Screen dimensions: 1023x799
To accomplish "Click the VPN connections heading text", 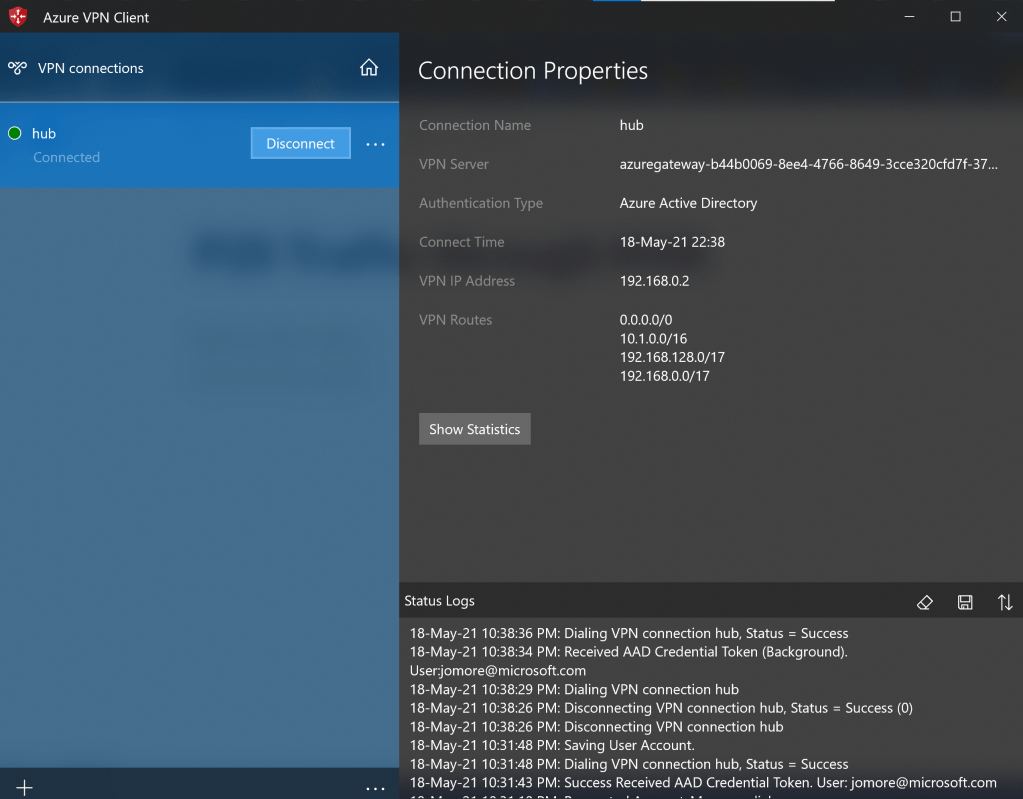I will [91, 68].
